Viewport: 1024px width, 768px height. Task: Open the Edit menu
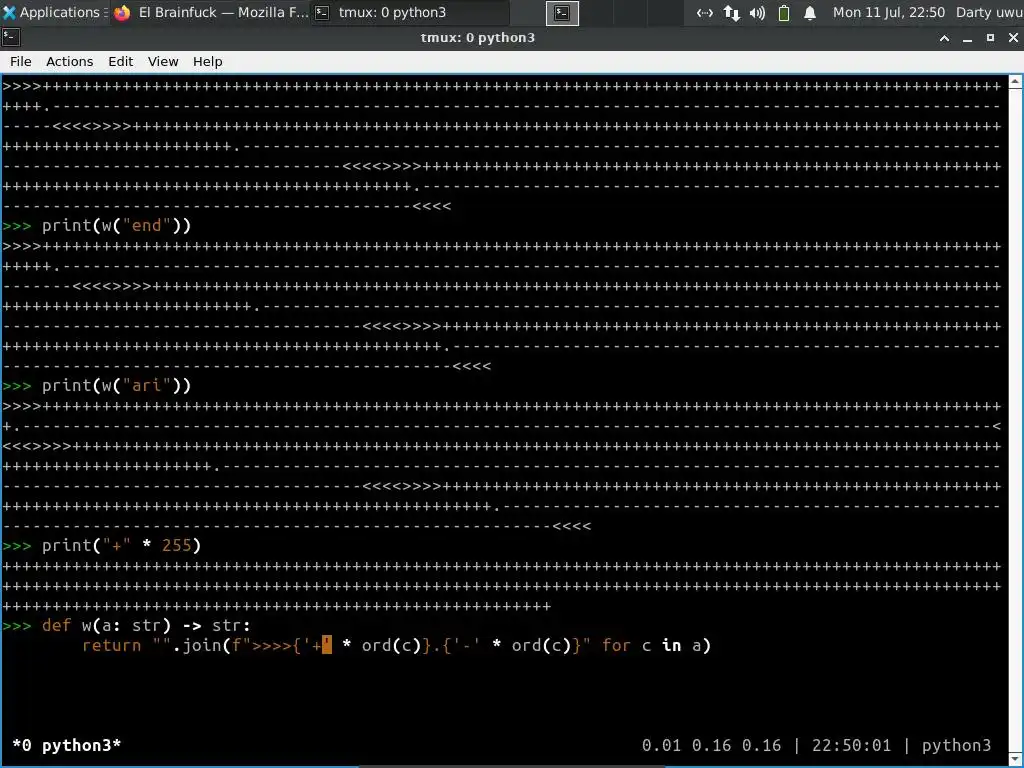coord(120,61)
